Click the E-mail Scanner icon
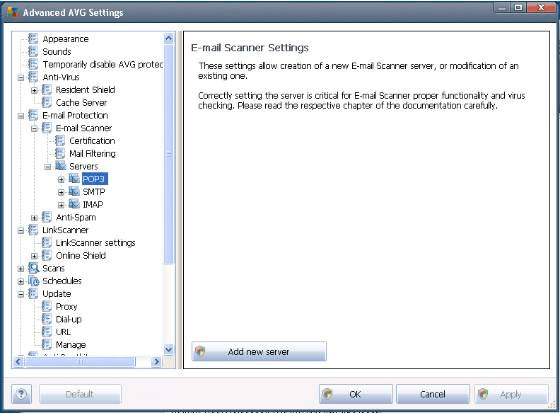This screenshot has height=414, width=560. (46, 128)
